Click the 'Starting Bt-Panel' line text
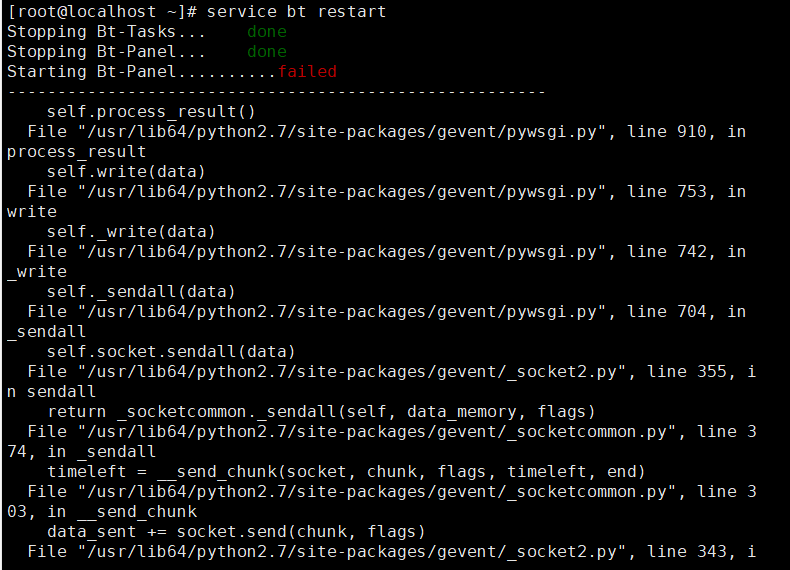This screenshot has height=570, width=790. pyautogui.click(x=91, y=72)
